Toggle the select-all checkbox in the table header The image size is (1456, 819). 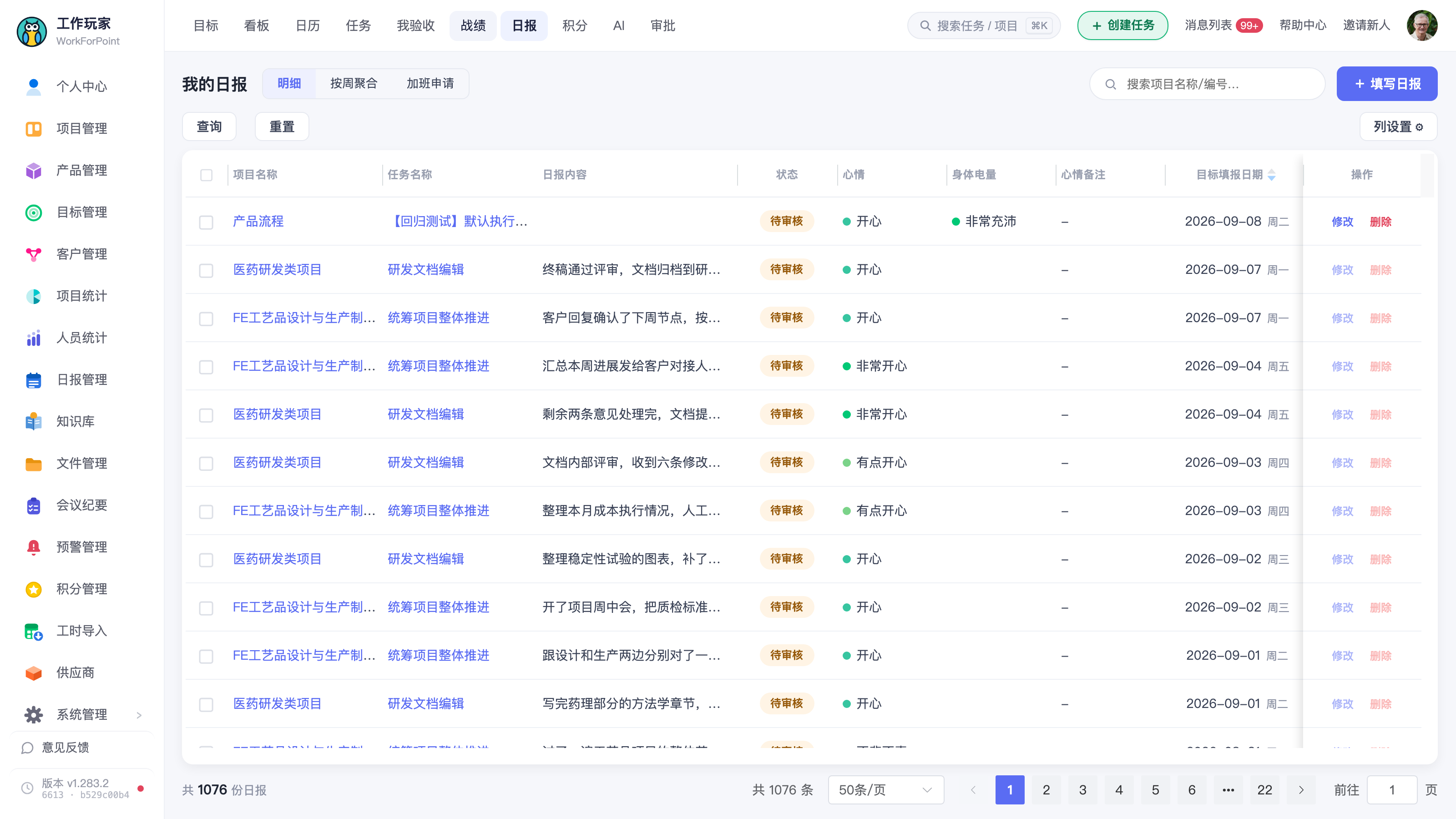click(206, 175)
